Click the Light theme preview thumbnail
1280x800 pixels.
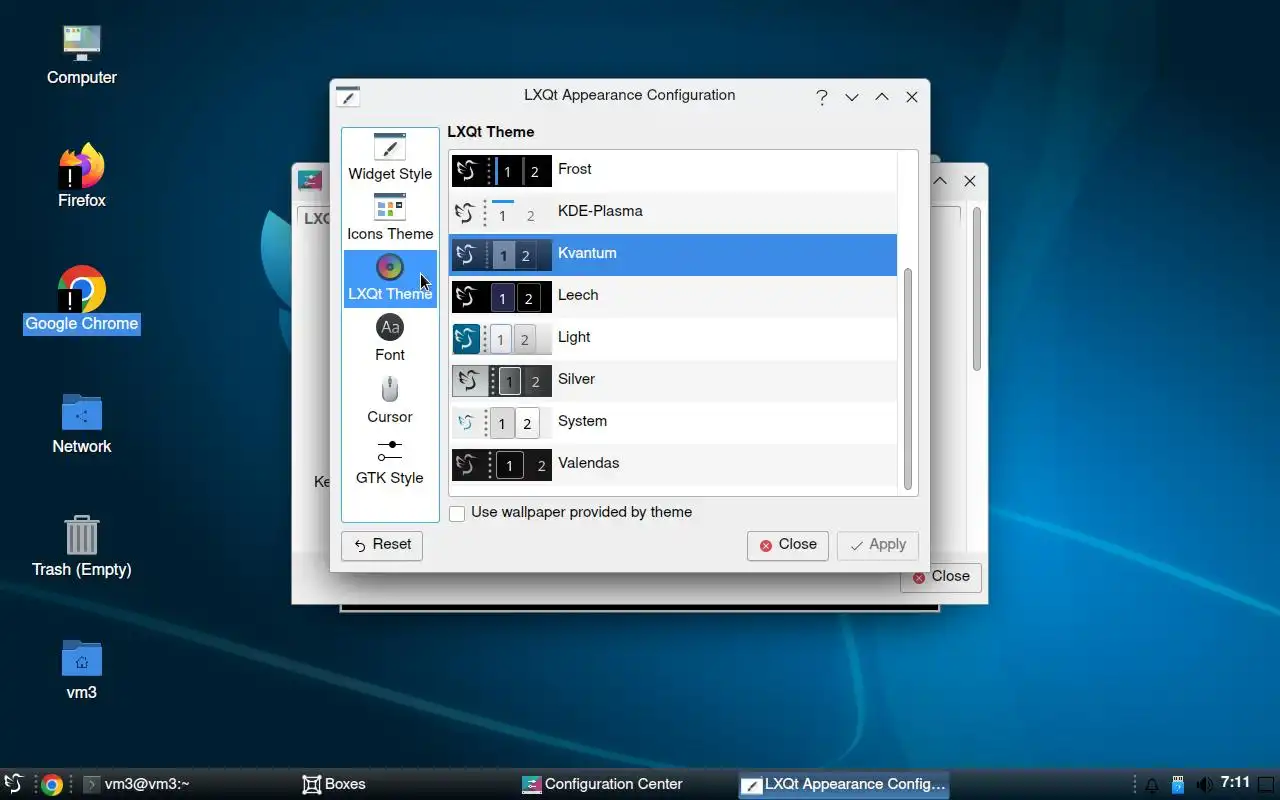[502, 339]
